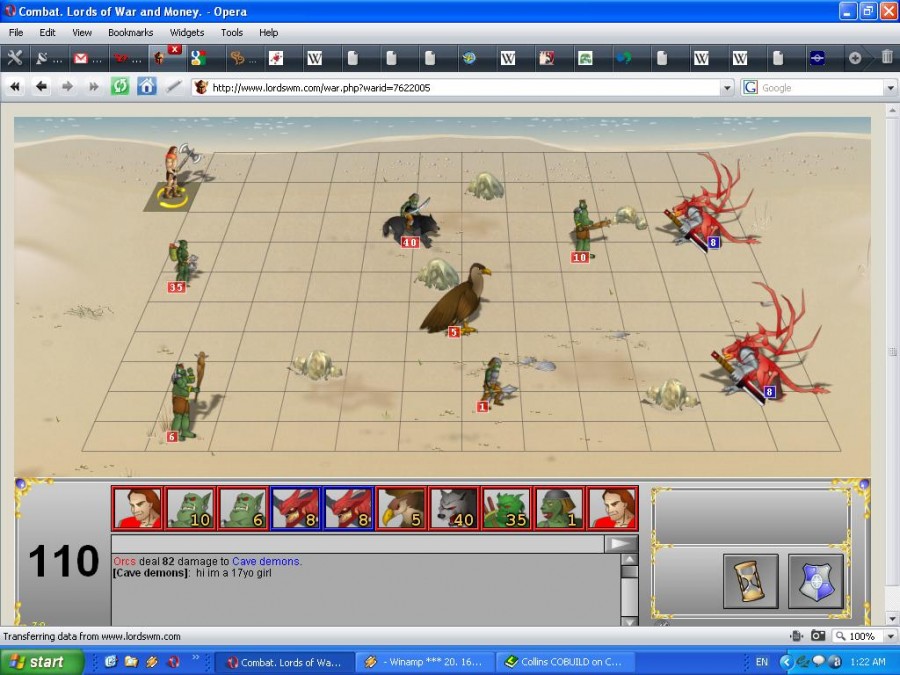Click into the Google search field
The height and width of the screenshot is (675, 900).
click(822, 88)
